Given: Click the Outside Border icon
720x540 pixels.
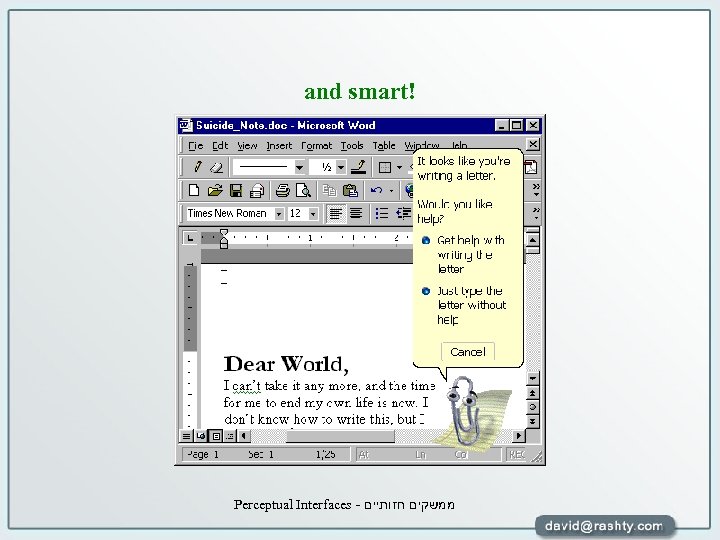Looking at the screenshot, I should (385, 168).
